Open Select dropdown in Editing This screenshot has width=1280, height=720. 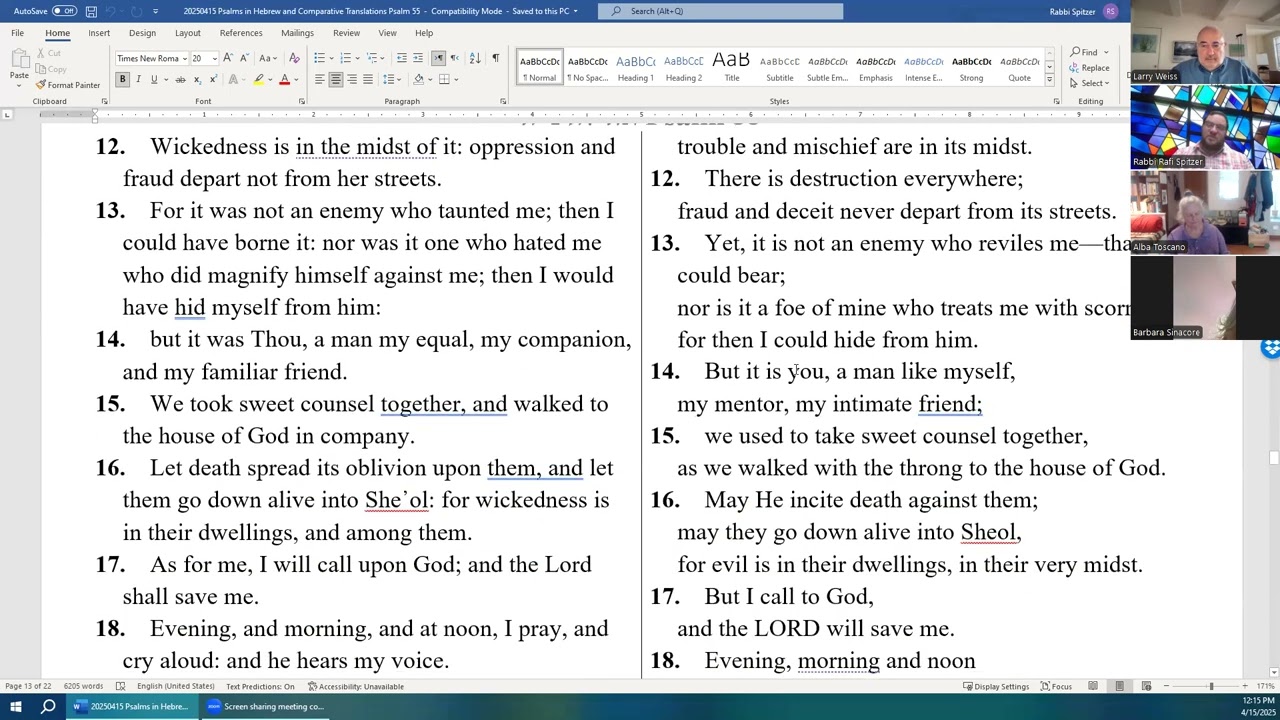1090,83
